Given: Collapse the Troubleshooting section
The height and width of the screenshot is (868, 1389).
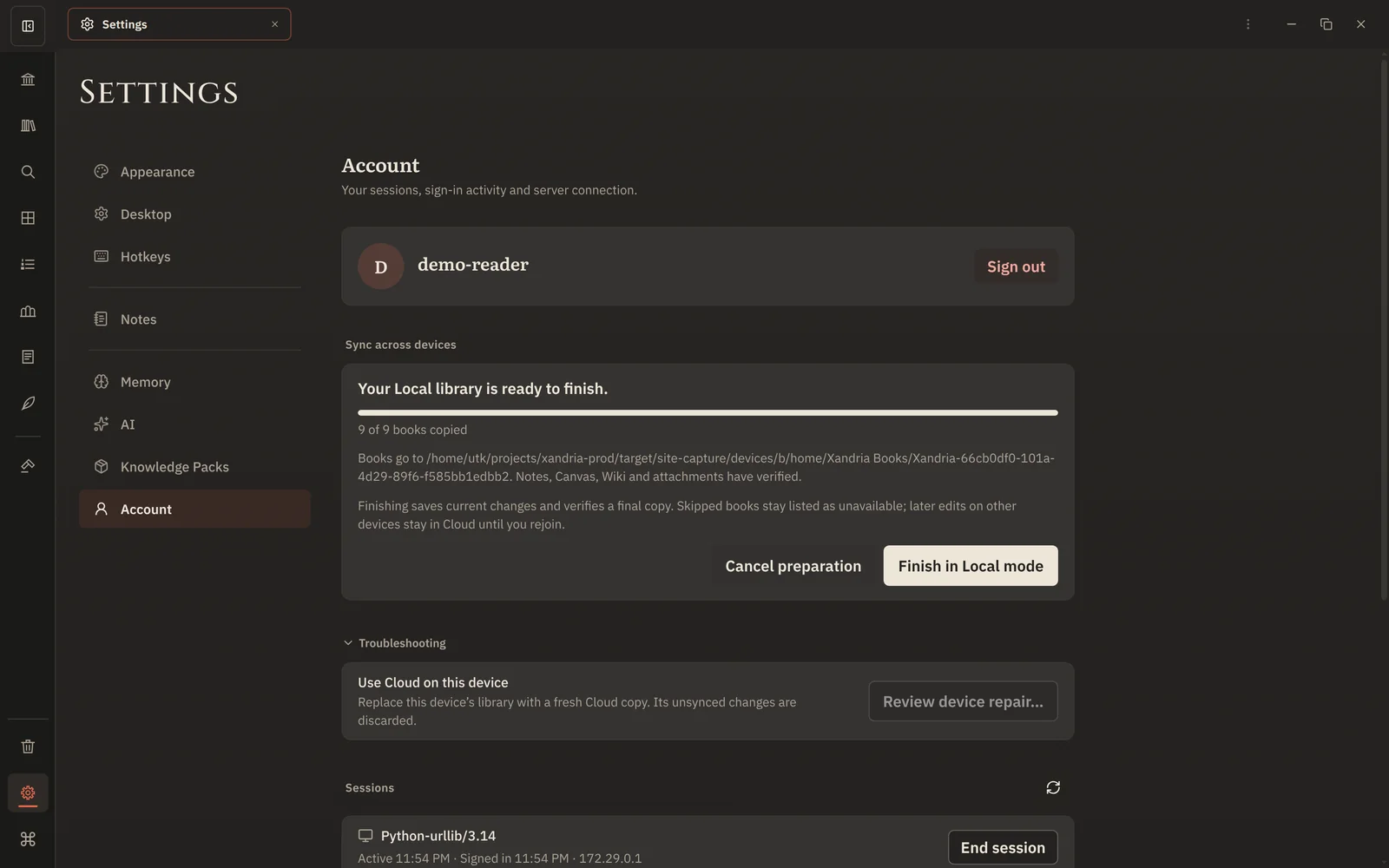Looking at the screenshot, I should [396, 643].
